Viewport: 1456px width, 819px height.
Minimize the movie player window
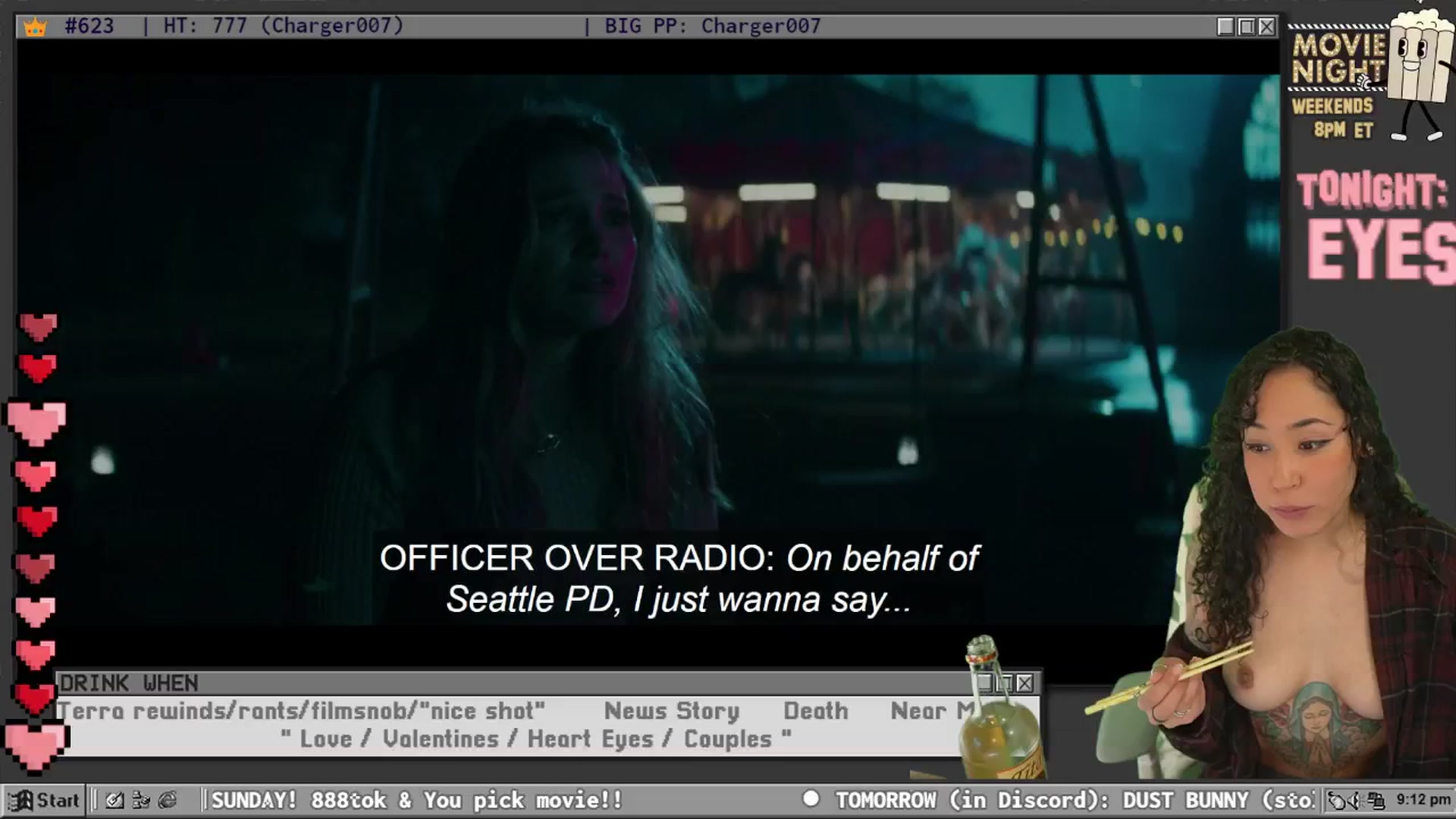(x=1225, y=27)
